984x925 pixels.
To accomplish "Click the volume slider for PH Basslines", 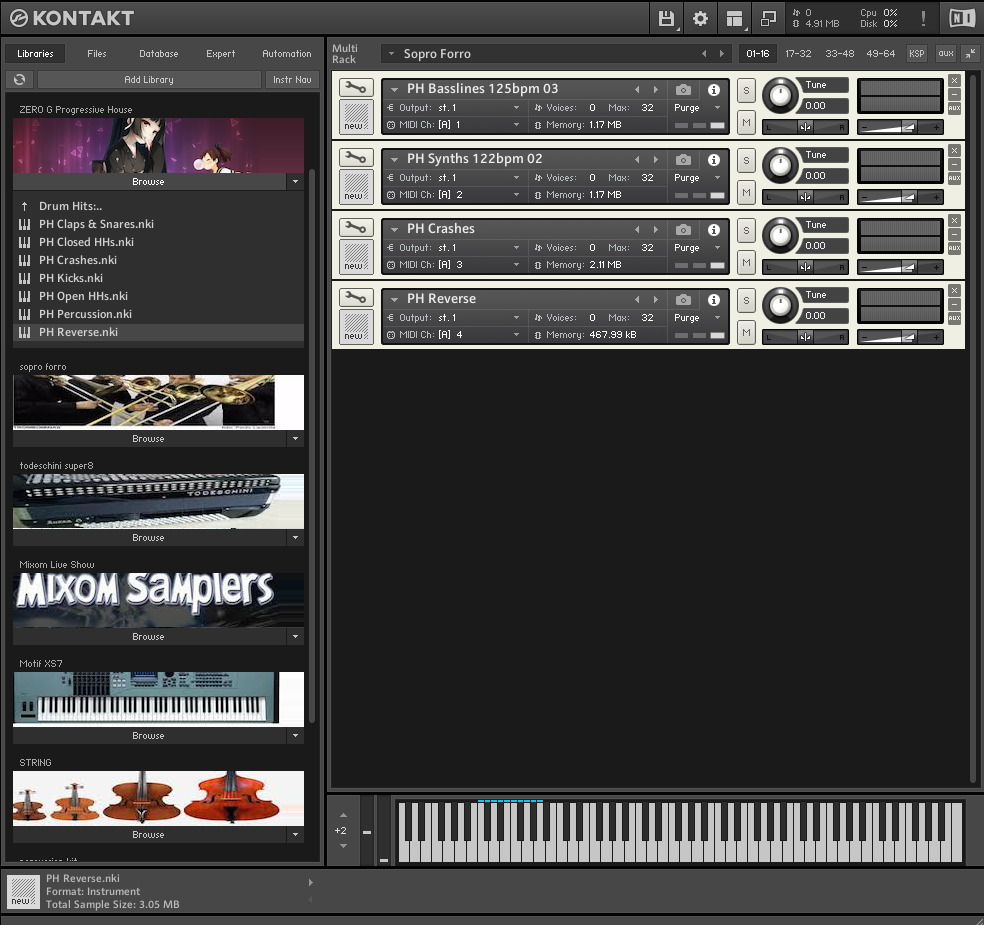I will coord(900,127).
